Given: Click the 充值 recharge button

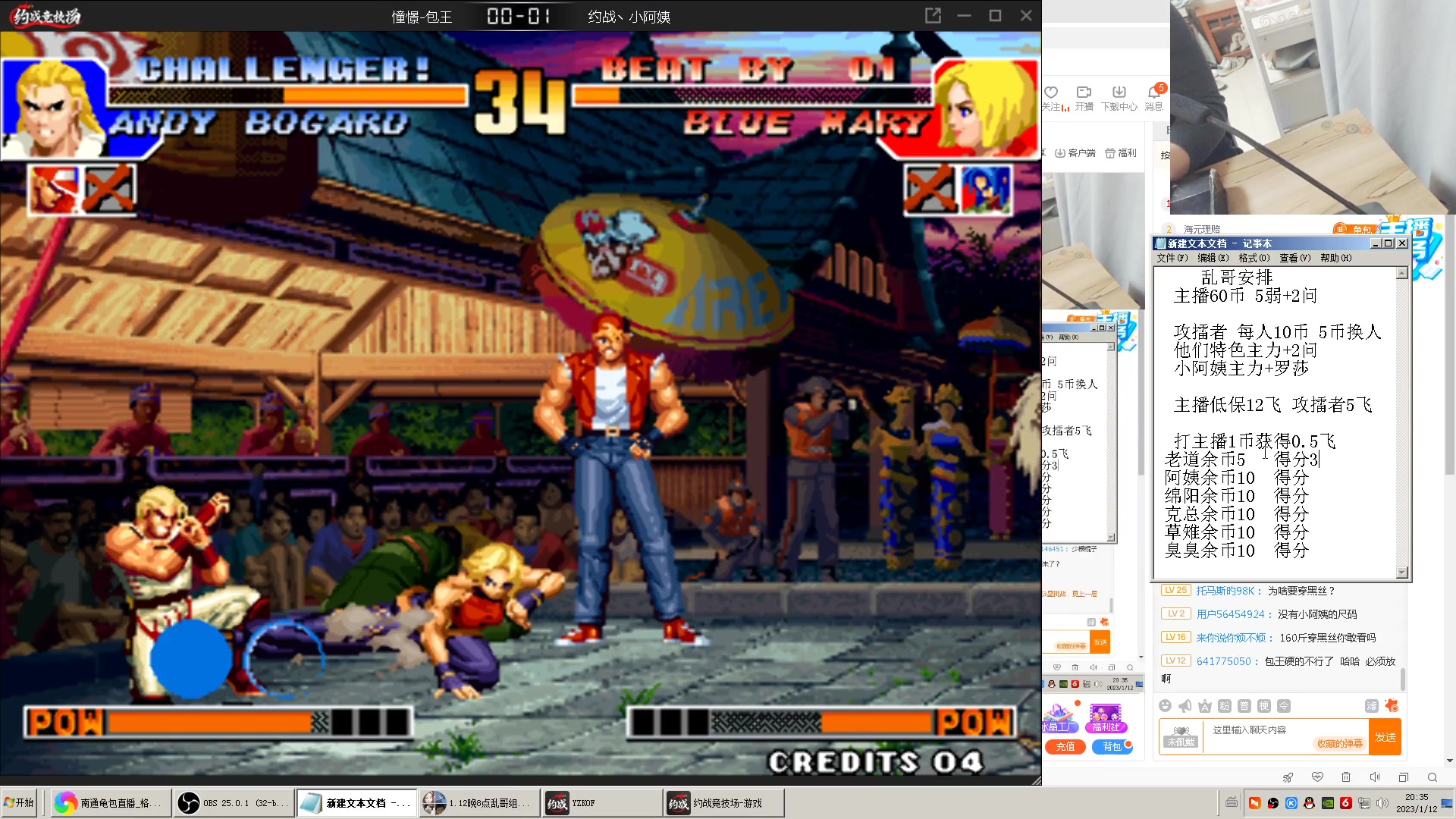Looking at the screenshot, I should point(1065,747).
